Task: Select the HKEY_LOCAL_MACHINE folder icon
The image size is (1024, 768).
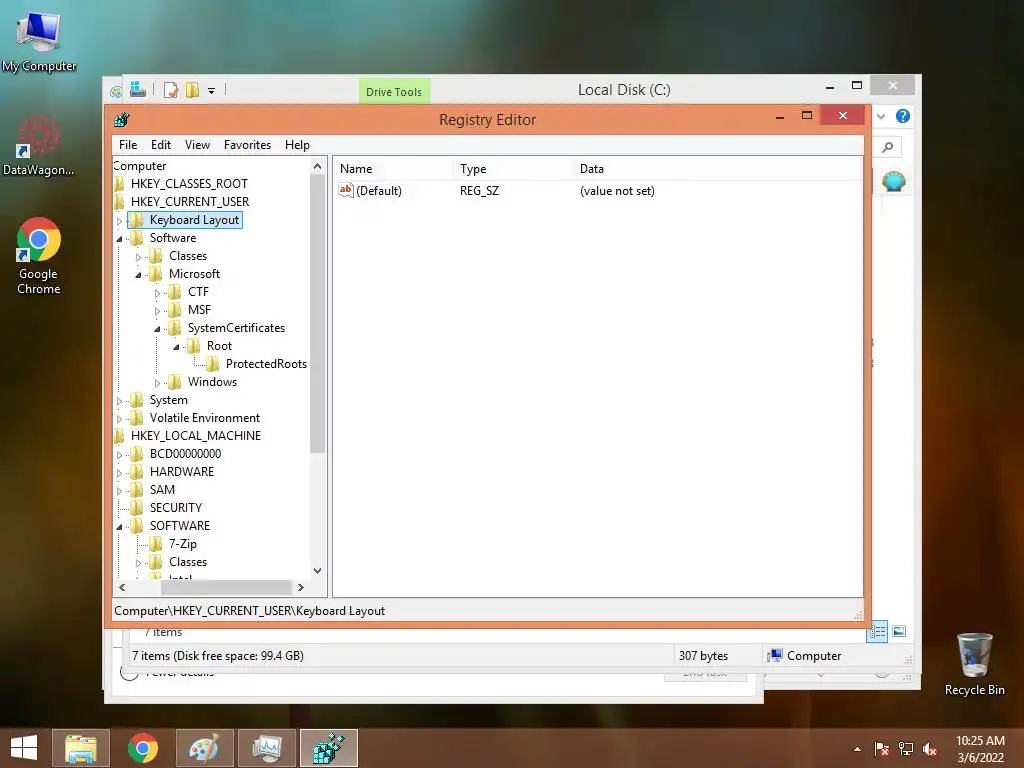Action: pos(119,436)
